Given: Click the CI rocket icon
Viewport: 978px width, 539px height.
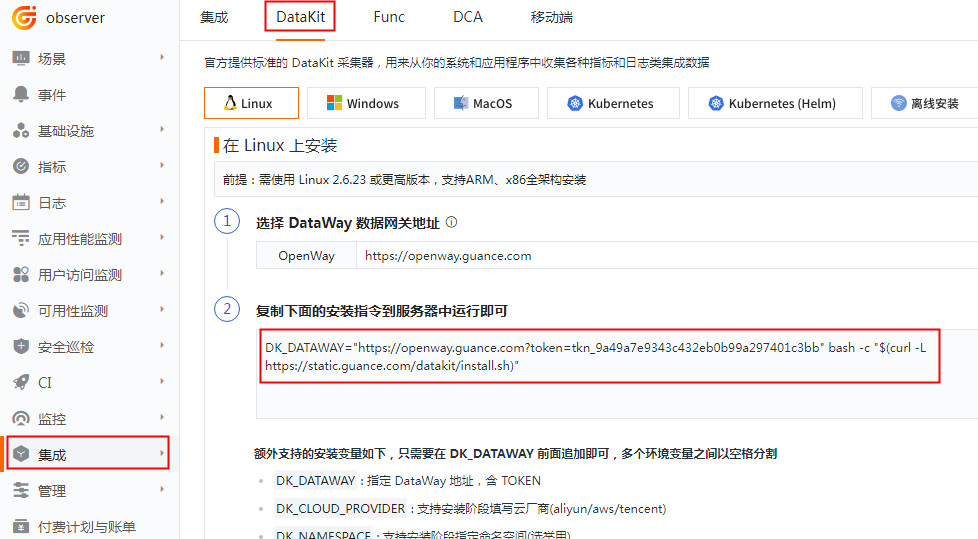Looking at the screenshot, I should (x=21, y=382).
